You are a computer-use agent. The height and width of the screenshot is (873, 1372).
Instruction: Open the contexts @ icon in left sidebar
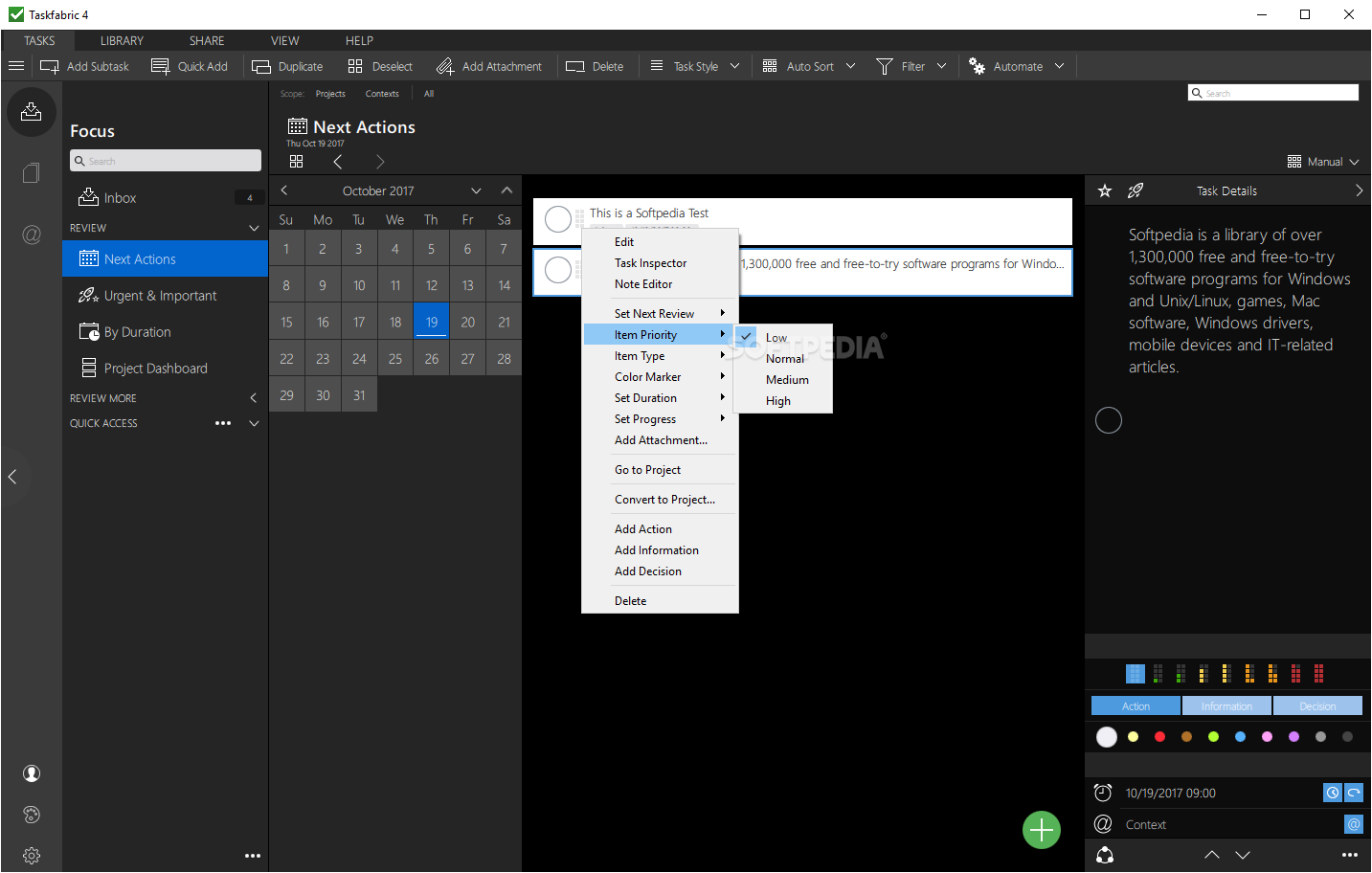pos(32,235)
